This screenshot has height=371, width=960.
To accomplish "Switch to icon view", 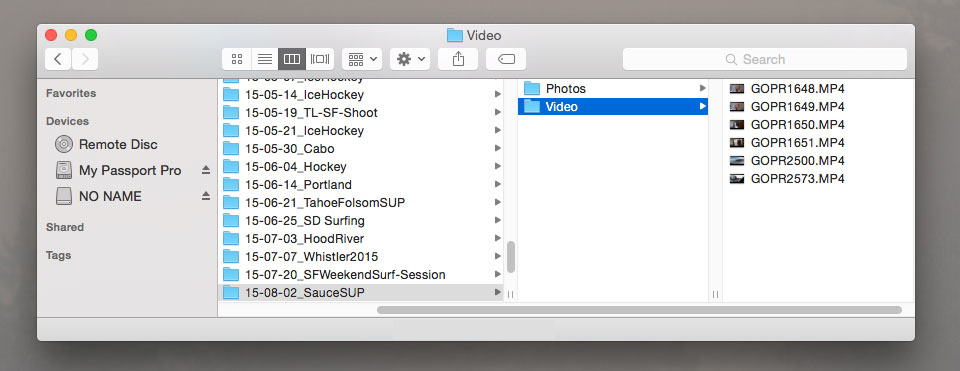I will click(237, 59).
